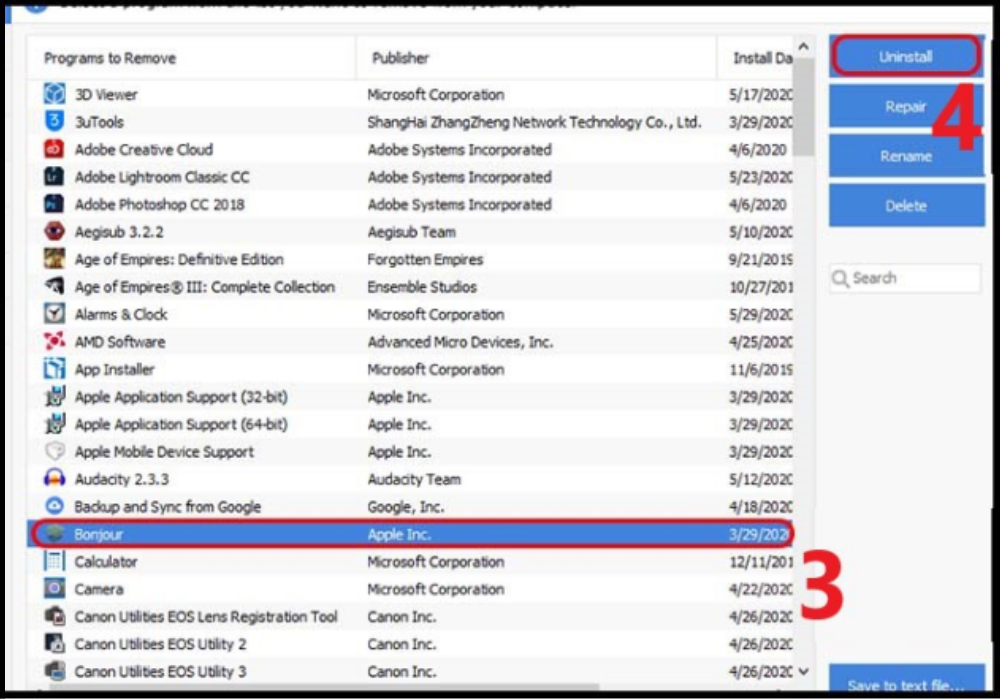This screenshot has height=700, width=1000.
Task: Click the Uninstall button
Action: click(x=906, y=56)
